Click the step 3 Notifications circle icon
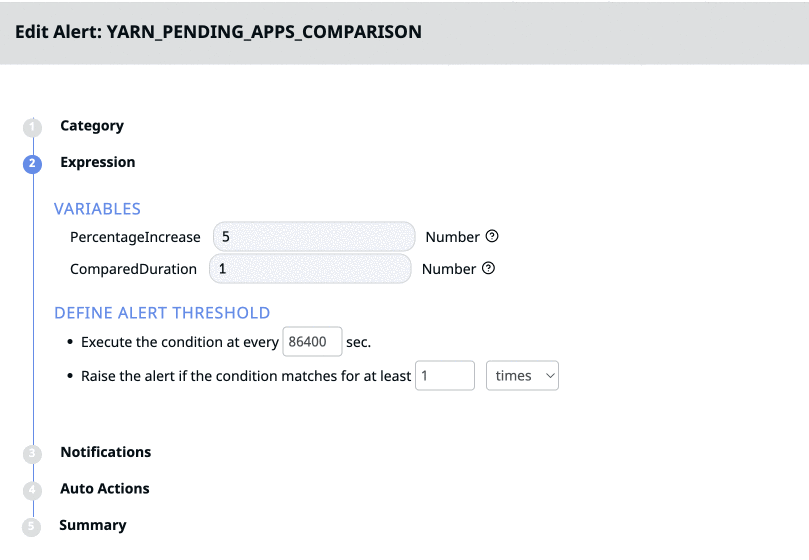Viewport: 809px width, 560px height. click(x=32, y=453)
